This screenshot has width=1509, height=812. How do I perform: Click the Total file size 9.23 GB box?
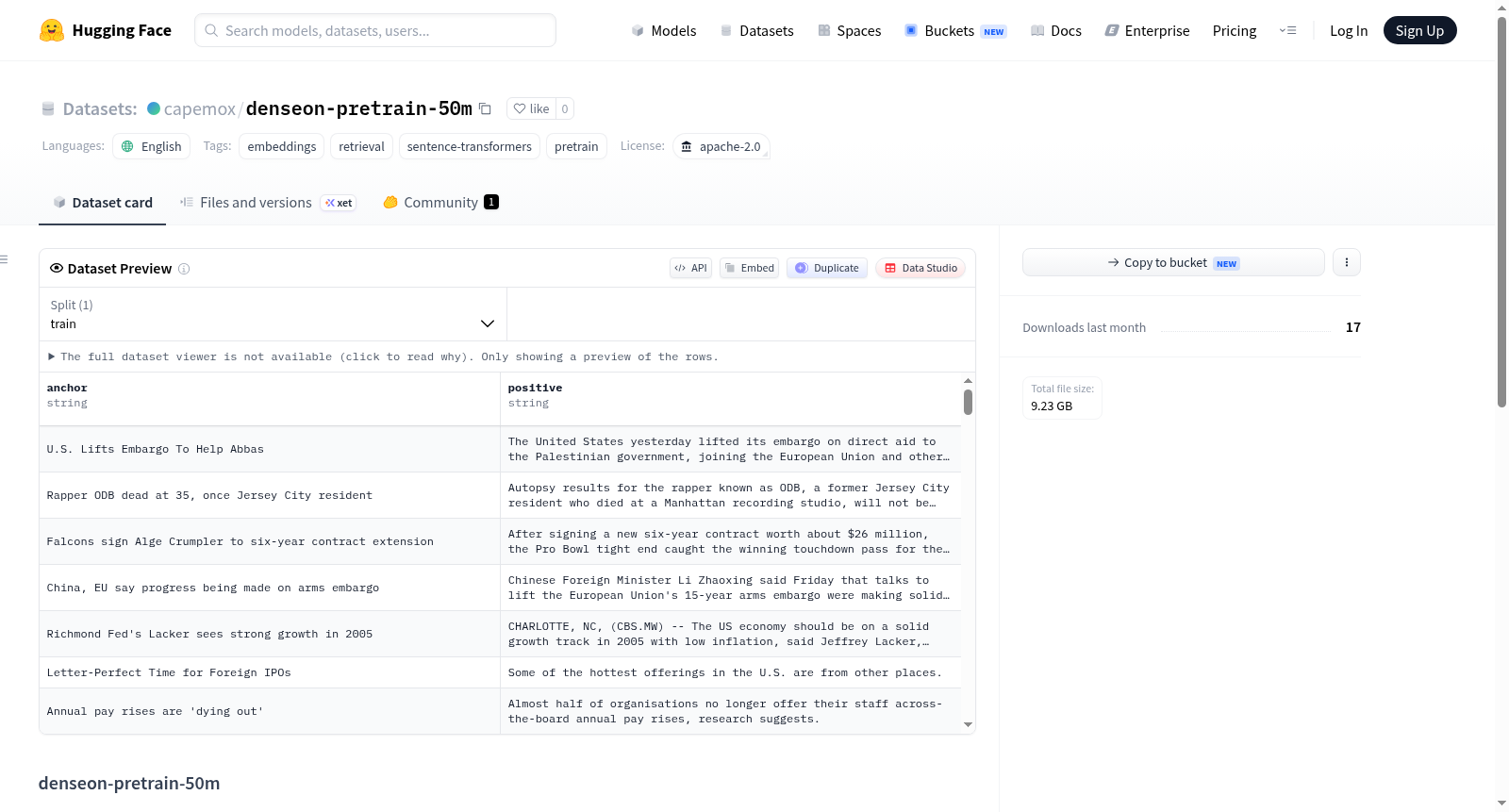pos(1062,397)
